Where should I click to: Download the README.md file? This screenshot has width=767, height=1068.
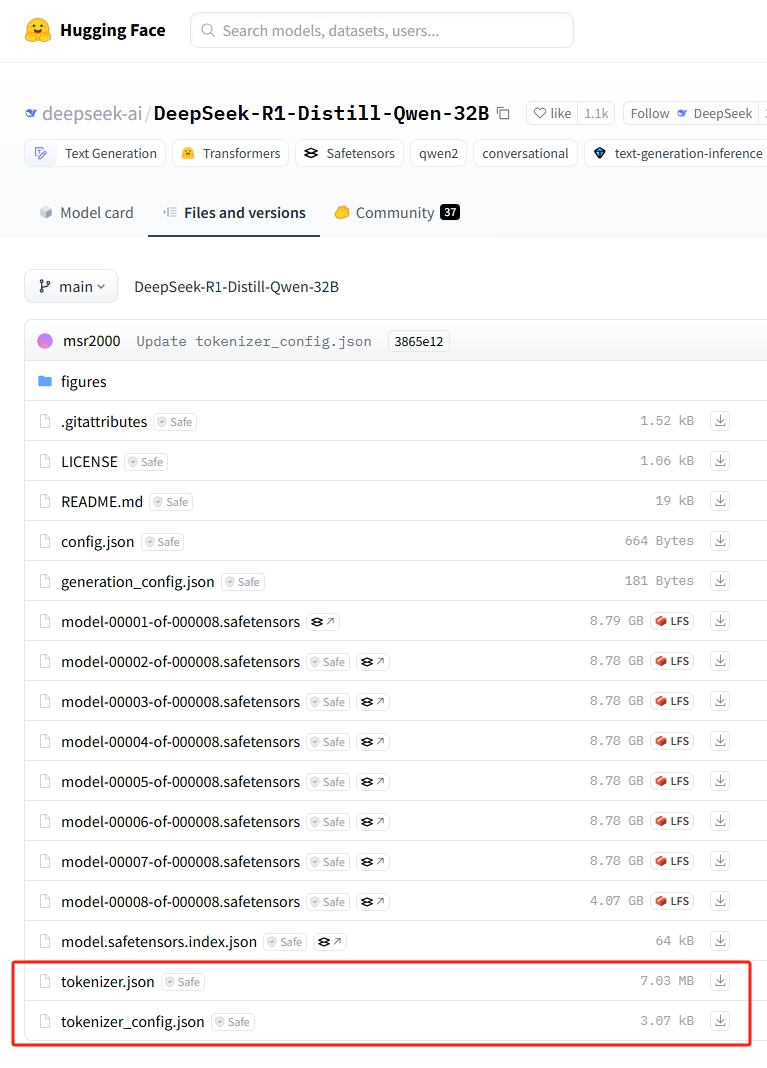coord(720,501)
